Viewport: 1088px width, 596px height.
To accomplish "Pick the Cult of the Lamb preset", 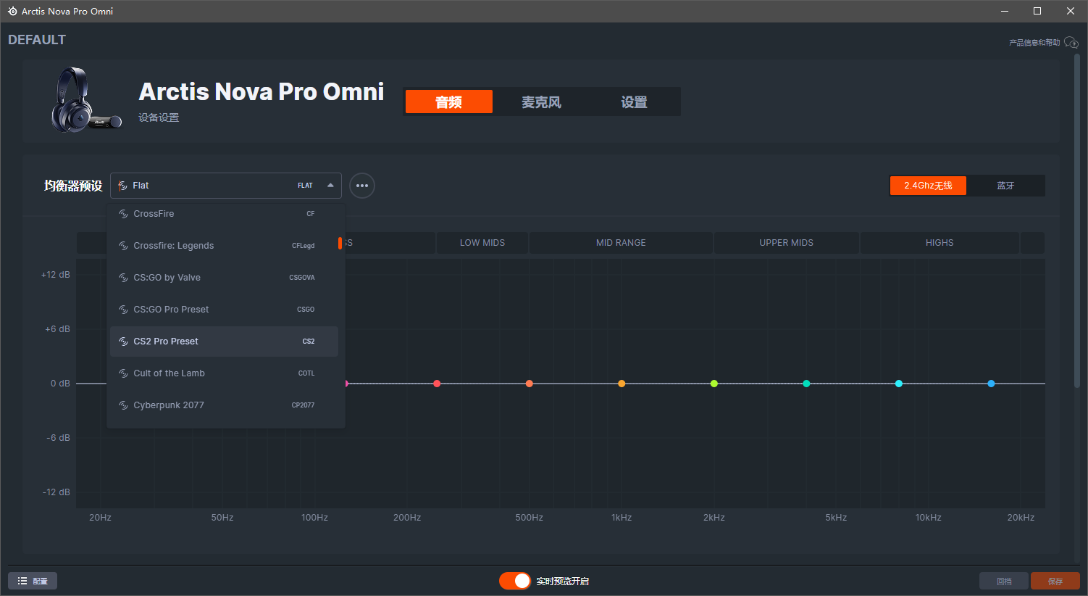I will pos(223,373).
